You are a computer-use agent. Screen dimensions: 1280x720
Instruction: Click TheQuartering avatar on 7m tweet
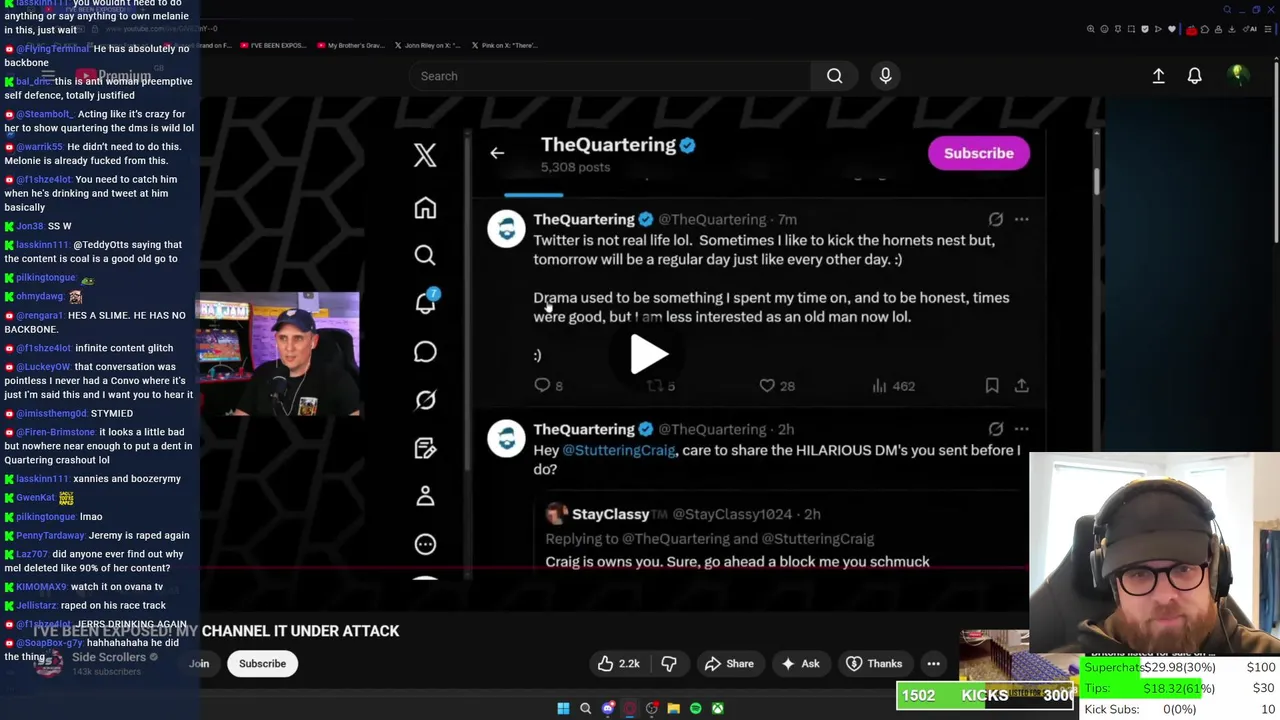(506, 228)
